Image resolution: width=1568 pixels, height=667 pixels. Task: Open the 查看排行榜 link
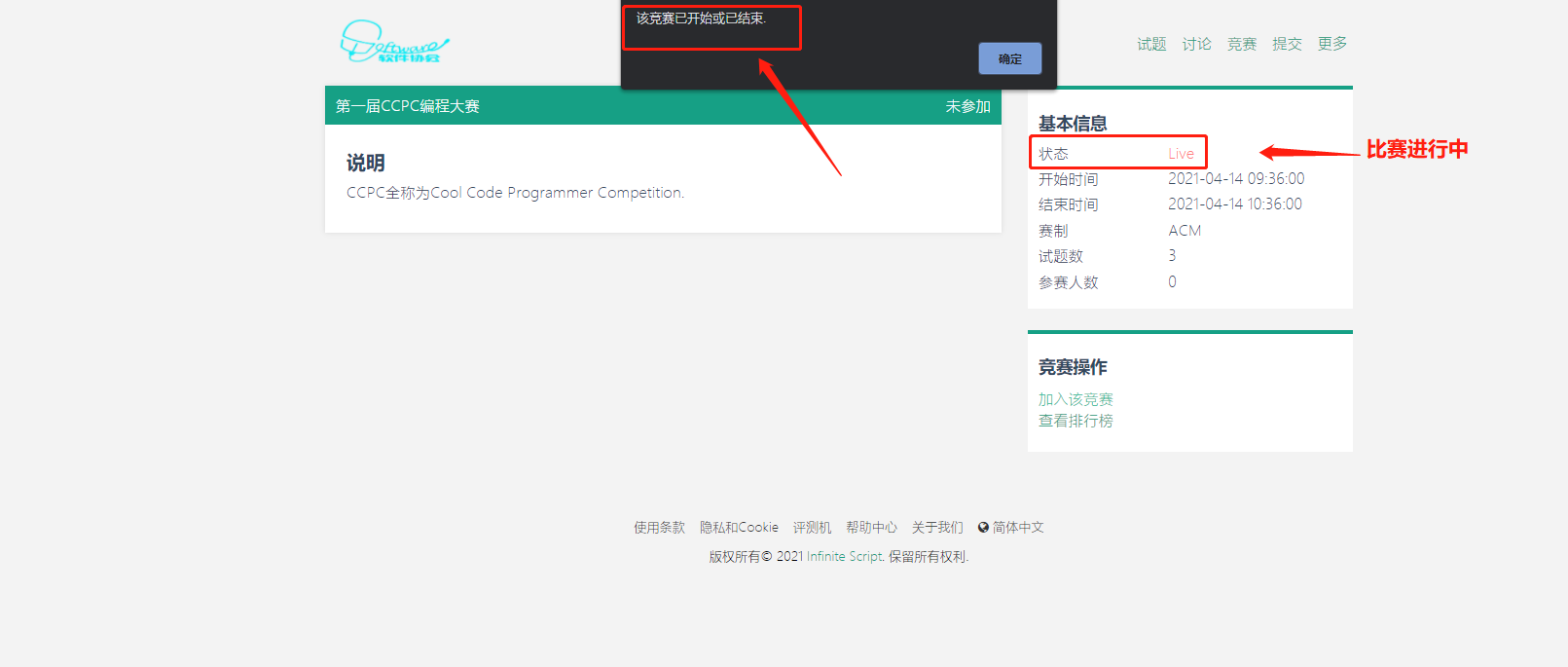pyautogui.click(x=1076, y=421)
